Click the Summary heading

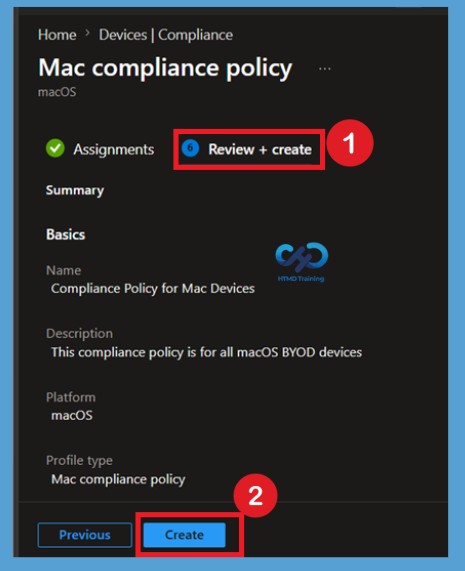pos(75,190)
